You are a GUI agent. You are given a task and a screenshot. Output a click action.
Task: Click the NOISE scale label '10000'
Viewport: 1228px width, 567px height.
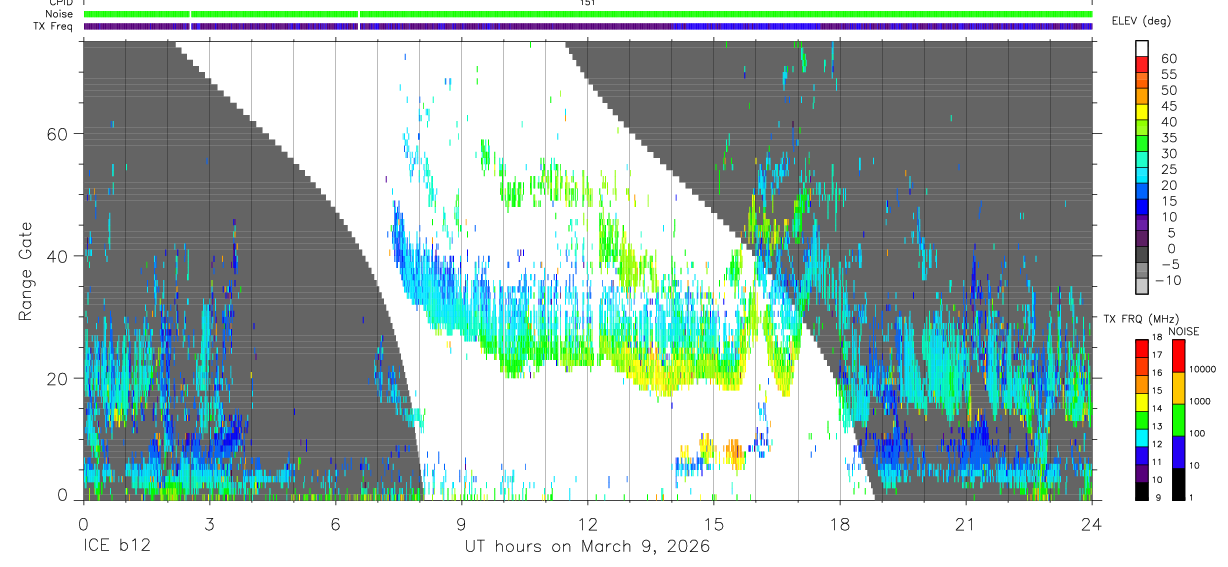(x=1202, y=369)
